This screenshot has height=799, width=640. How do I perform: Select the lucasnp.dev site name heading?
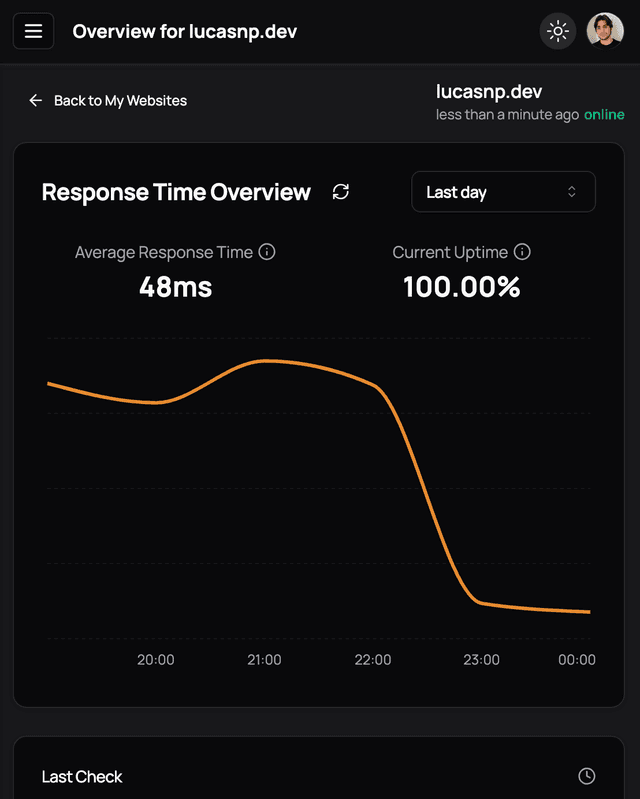tap(489, 92)
